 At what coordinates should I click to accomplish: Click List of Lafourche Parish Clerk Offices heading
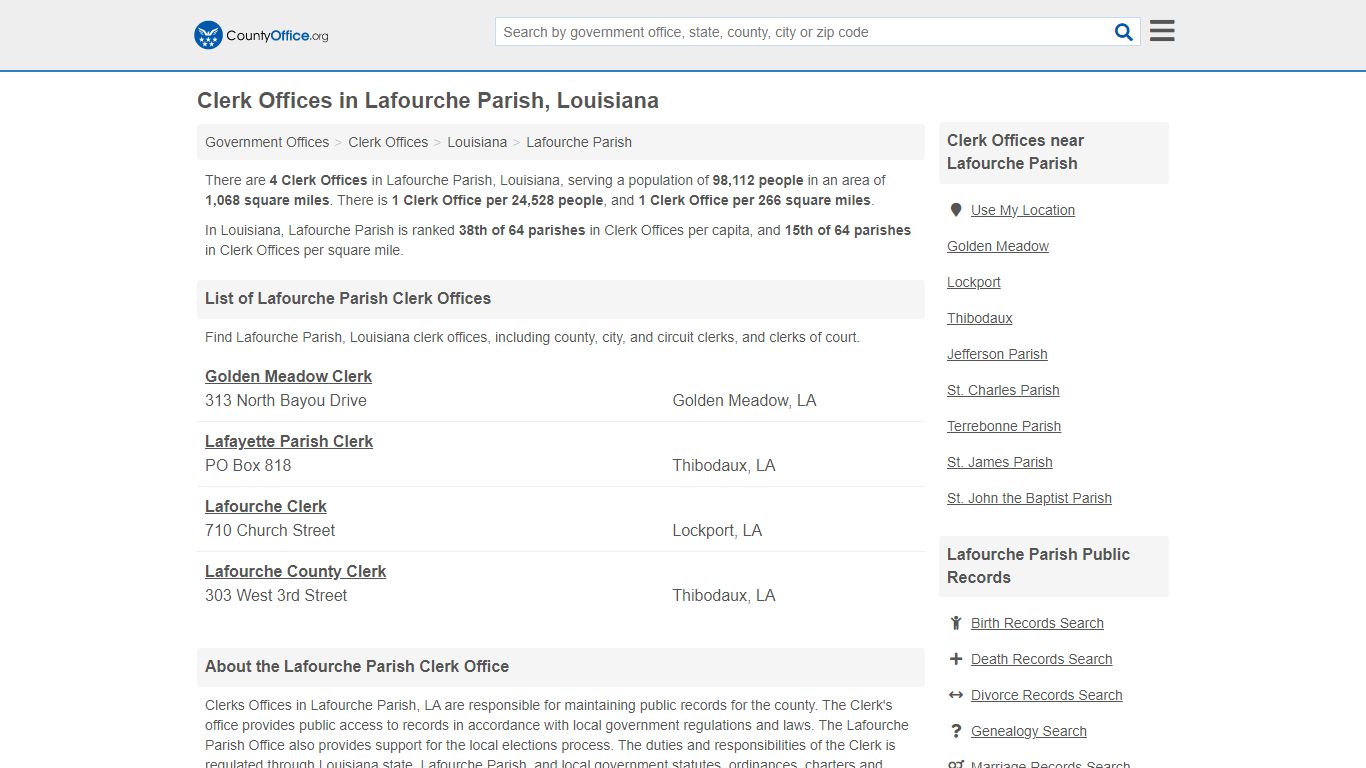(348, 298)
